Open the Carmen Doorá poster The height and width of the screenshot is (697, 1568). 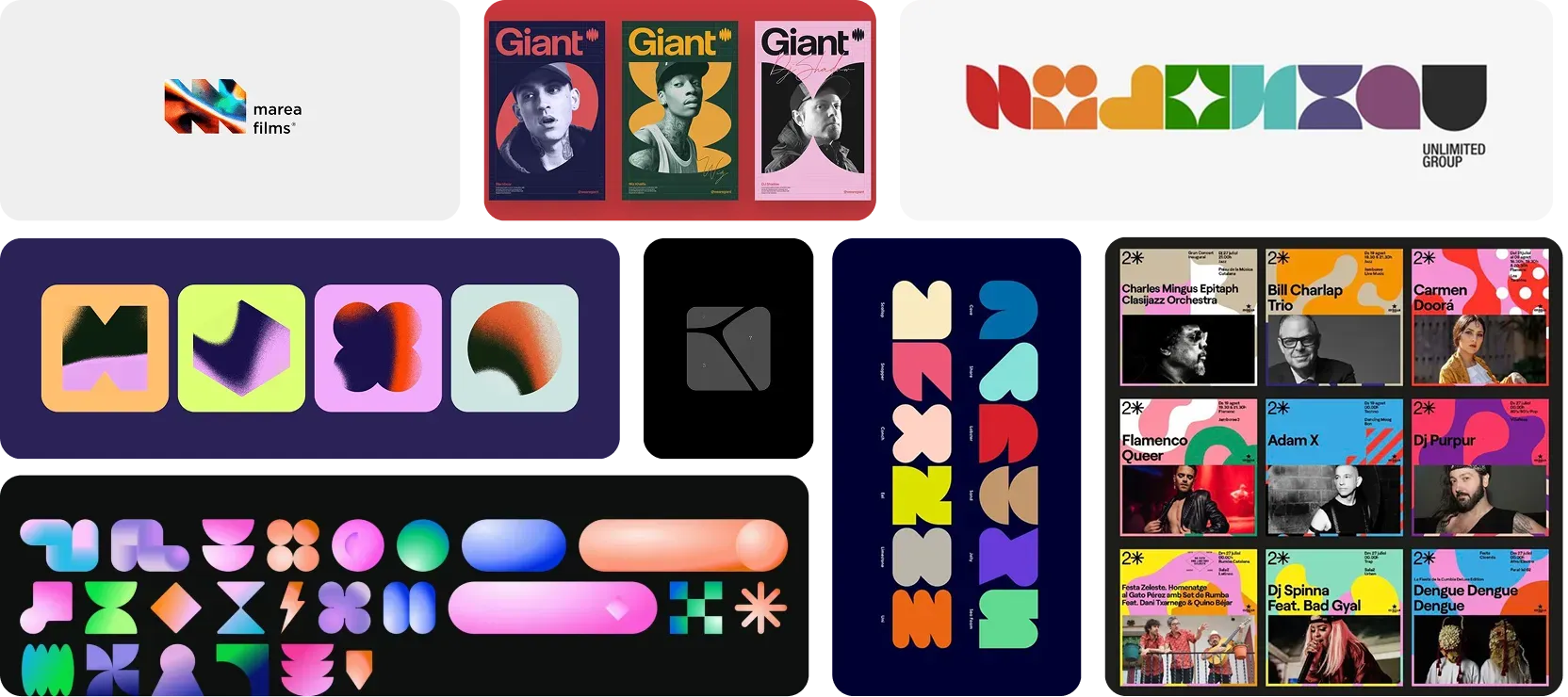[1480, 317]
